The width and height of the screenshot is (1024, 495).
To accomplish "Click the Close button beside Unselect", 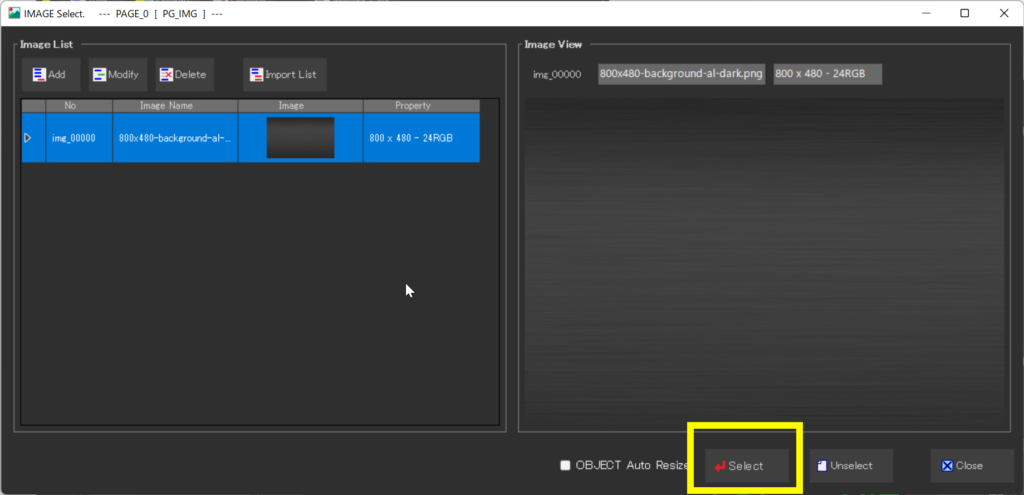I will point(965,466).
